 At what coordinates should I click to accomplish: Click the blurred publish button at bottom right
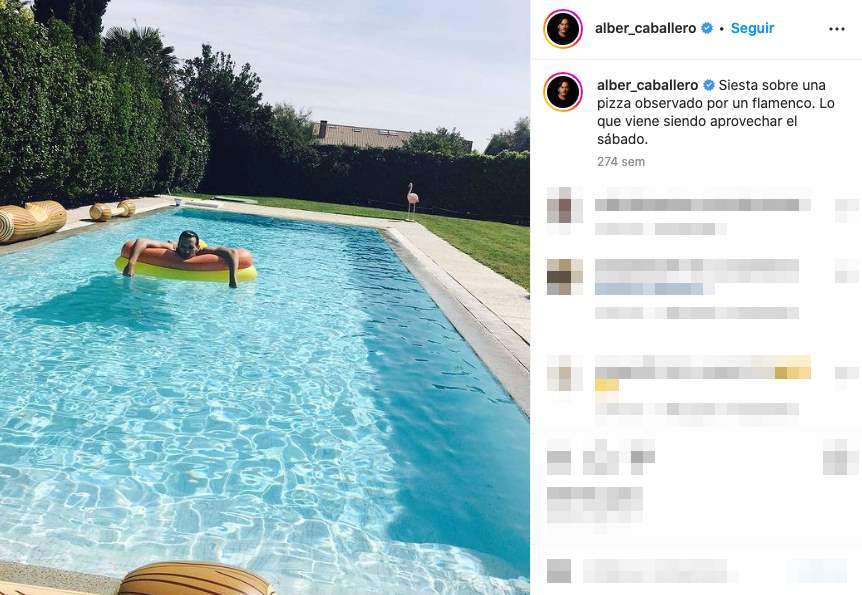point(817,571)
